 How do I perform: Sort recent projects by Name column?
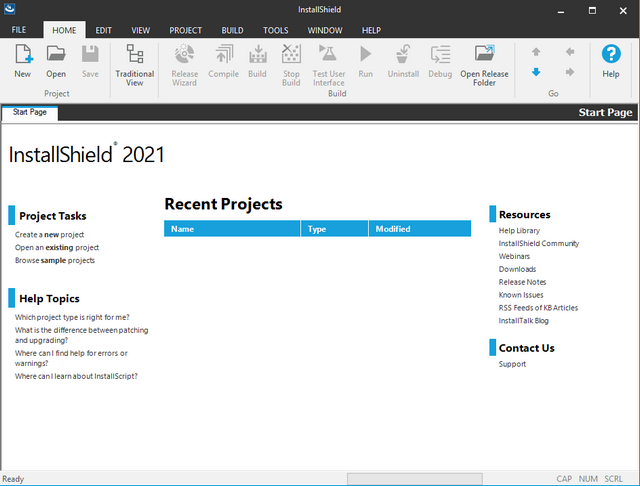point(232,229)
